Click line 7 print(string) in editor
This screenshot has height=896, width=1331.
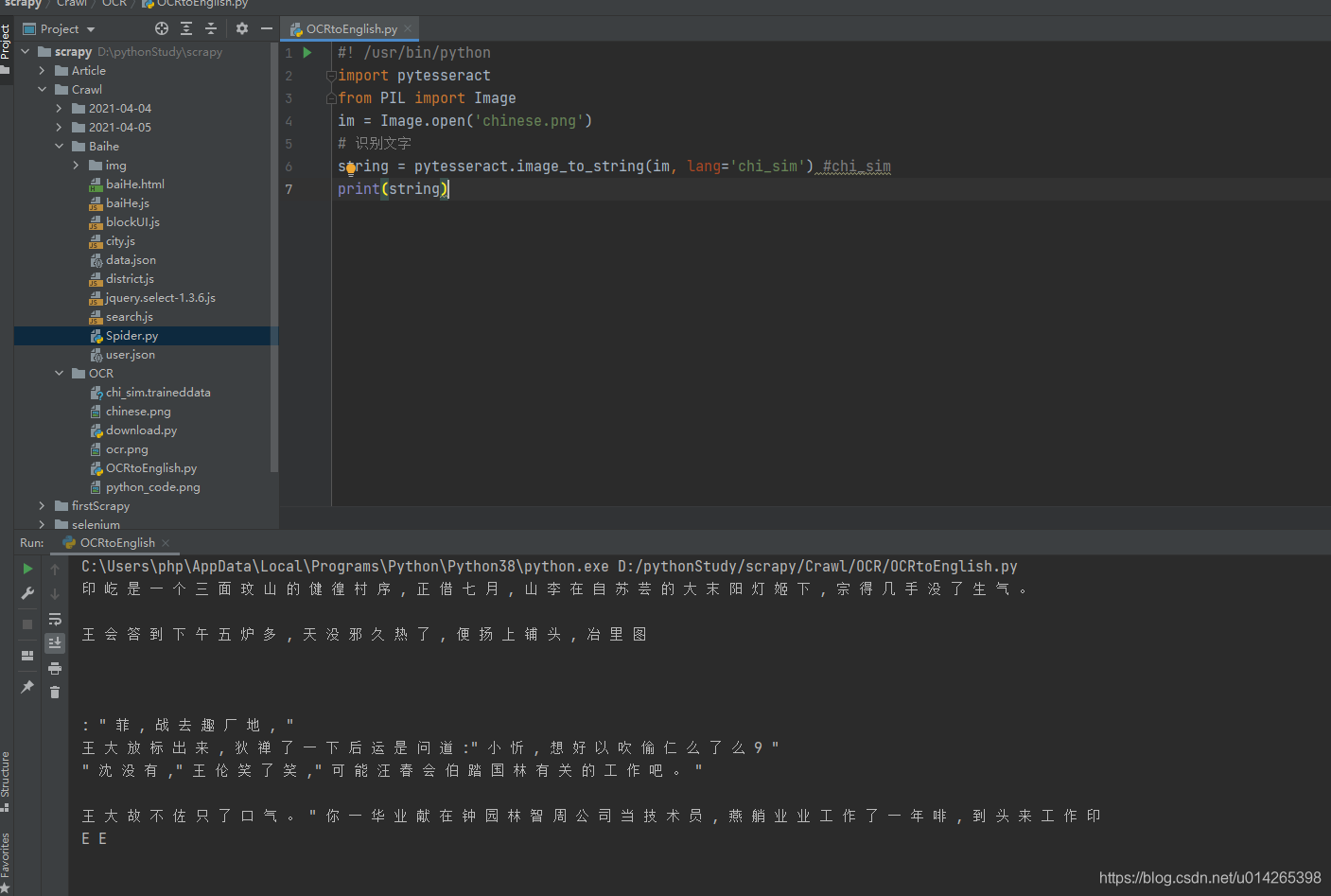point(394,189)
